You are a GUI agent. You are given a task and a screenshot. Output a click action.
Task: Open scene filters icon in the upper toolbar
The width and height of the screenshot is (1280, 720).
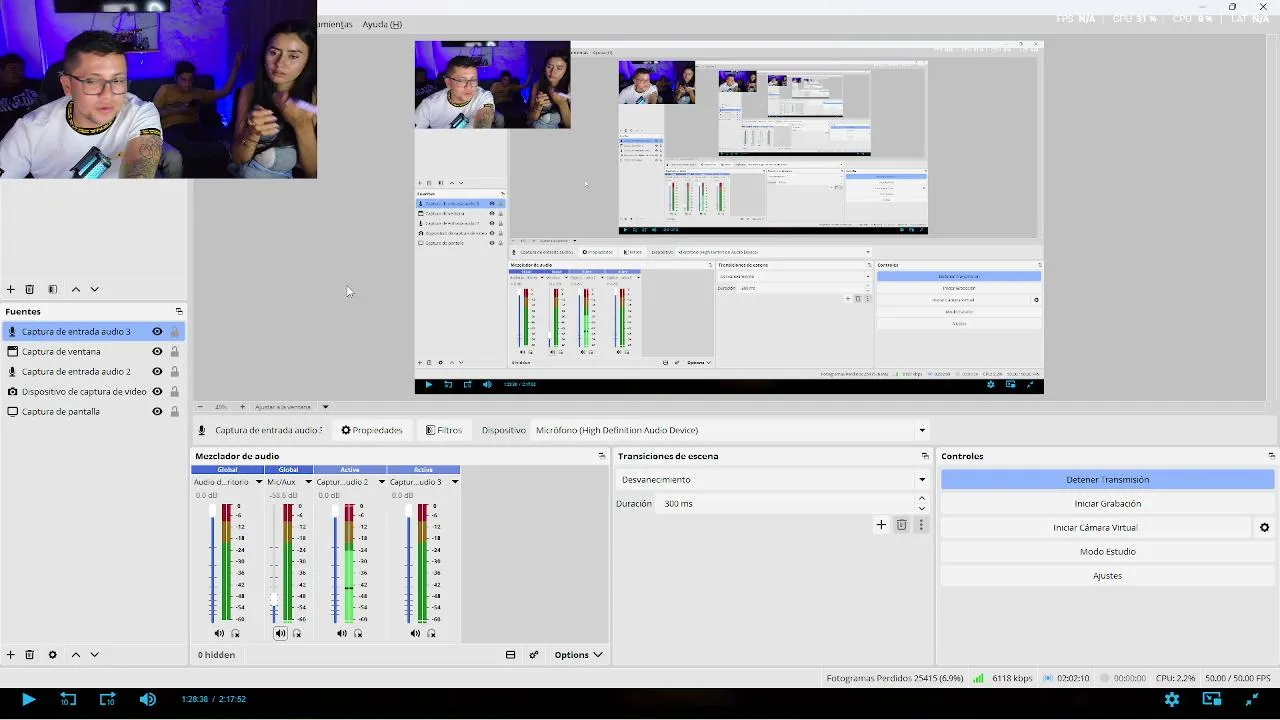[x=53, y=289]
